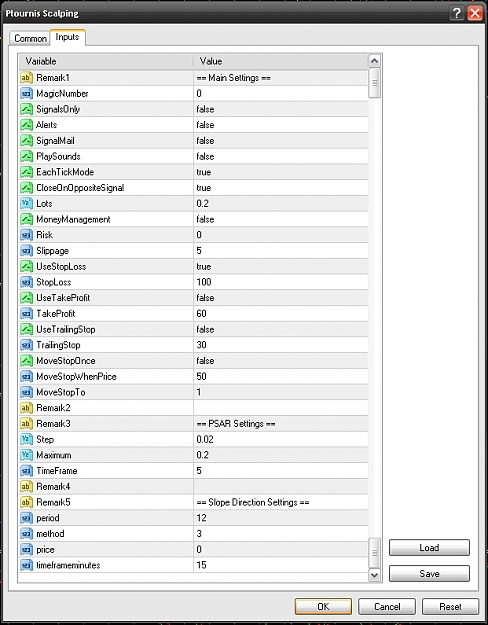Click the integer icon beside MagicNumber
Screen dimensions: 488x625
point(26,93)
